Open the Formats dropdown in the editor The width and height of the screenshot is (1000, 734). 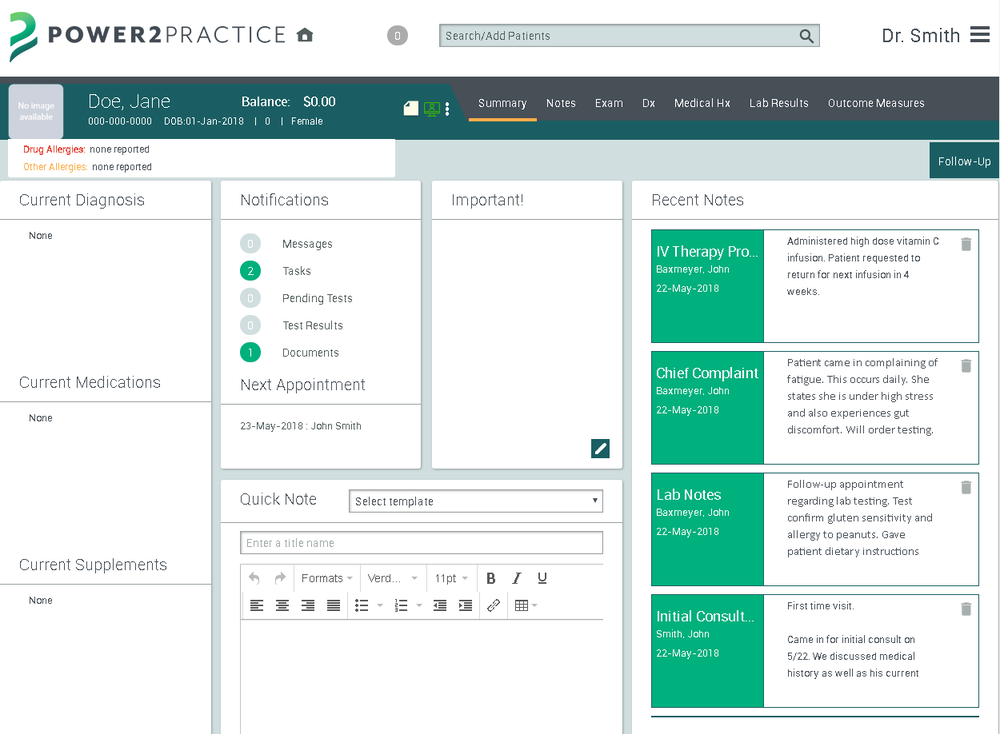click(326, 578)
